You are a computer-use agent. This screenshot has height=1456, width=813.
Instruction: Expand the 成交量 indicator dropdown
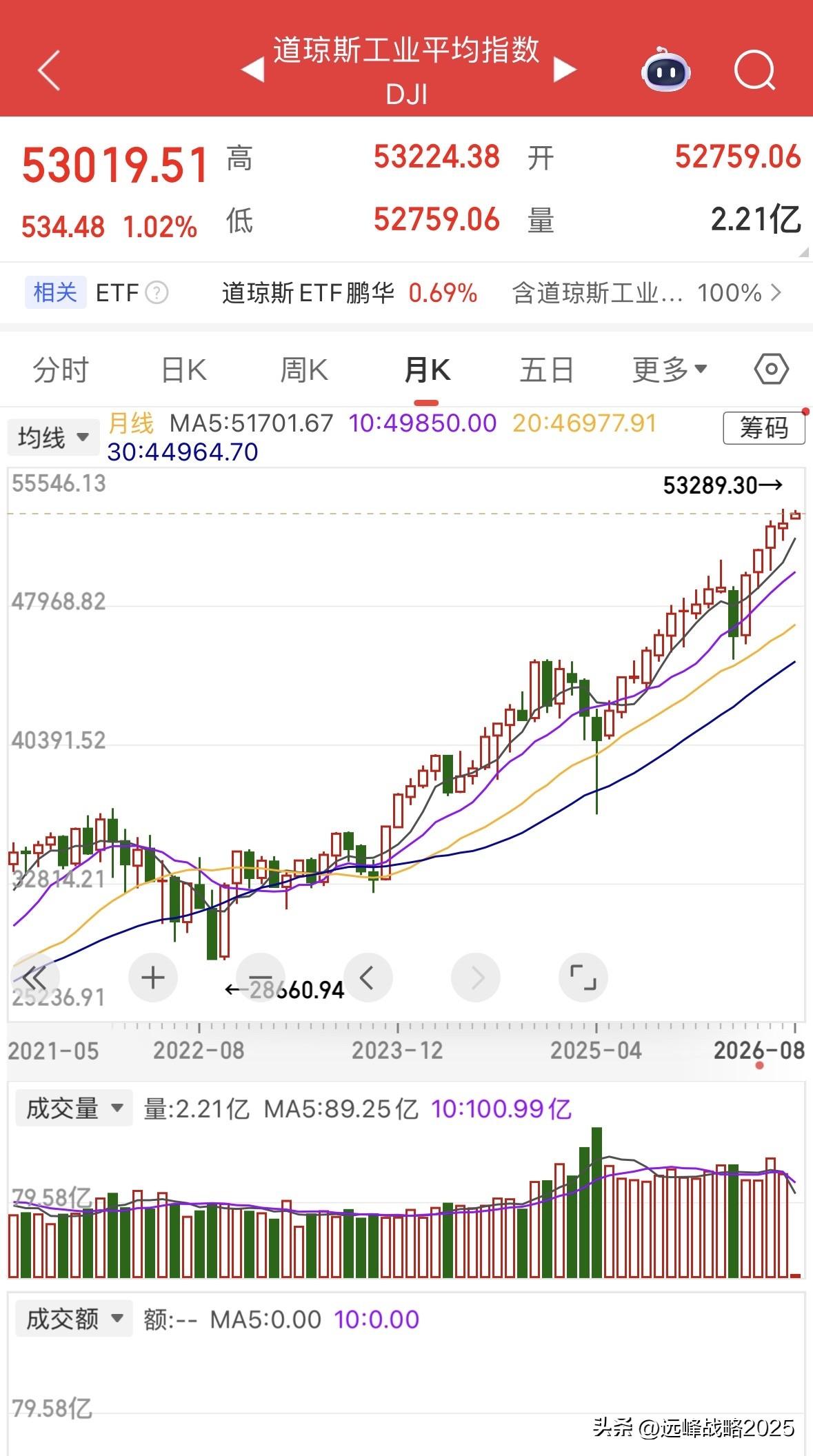74,1109
